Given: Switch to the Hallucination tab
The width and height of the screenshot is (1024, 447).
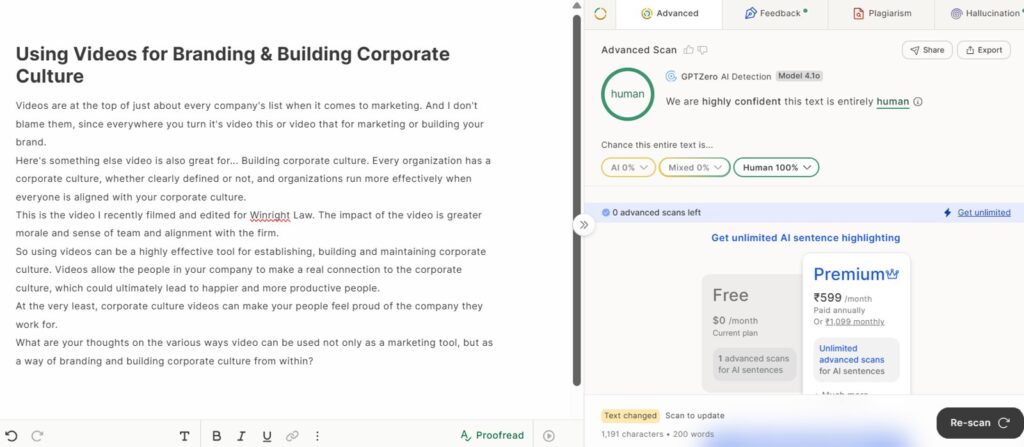Looking at the screenshot, I should (986, 13).
